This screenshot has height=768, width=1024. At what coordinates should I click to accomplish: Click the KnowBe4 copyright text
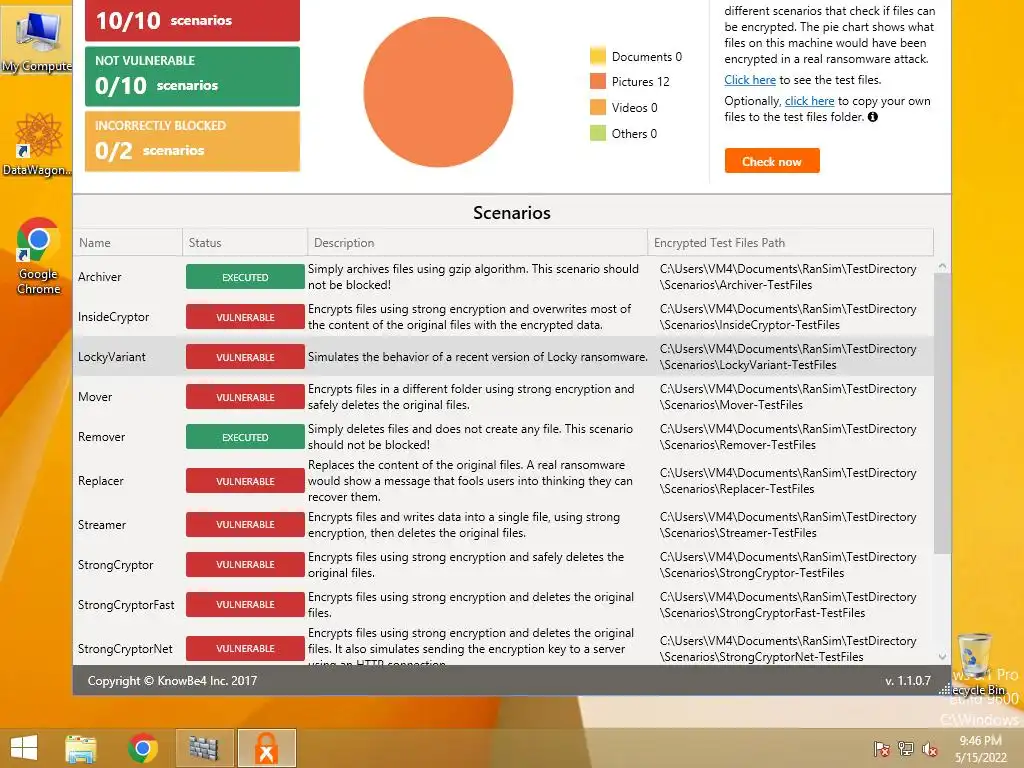coord(172,680)
